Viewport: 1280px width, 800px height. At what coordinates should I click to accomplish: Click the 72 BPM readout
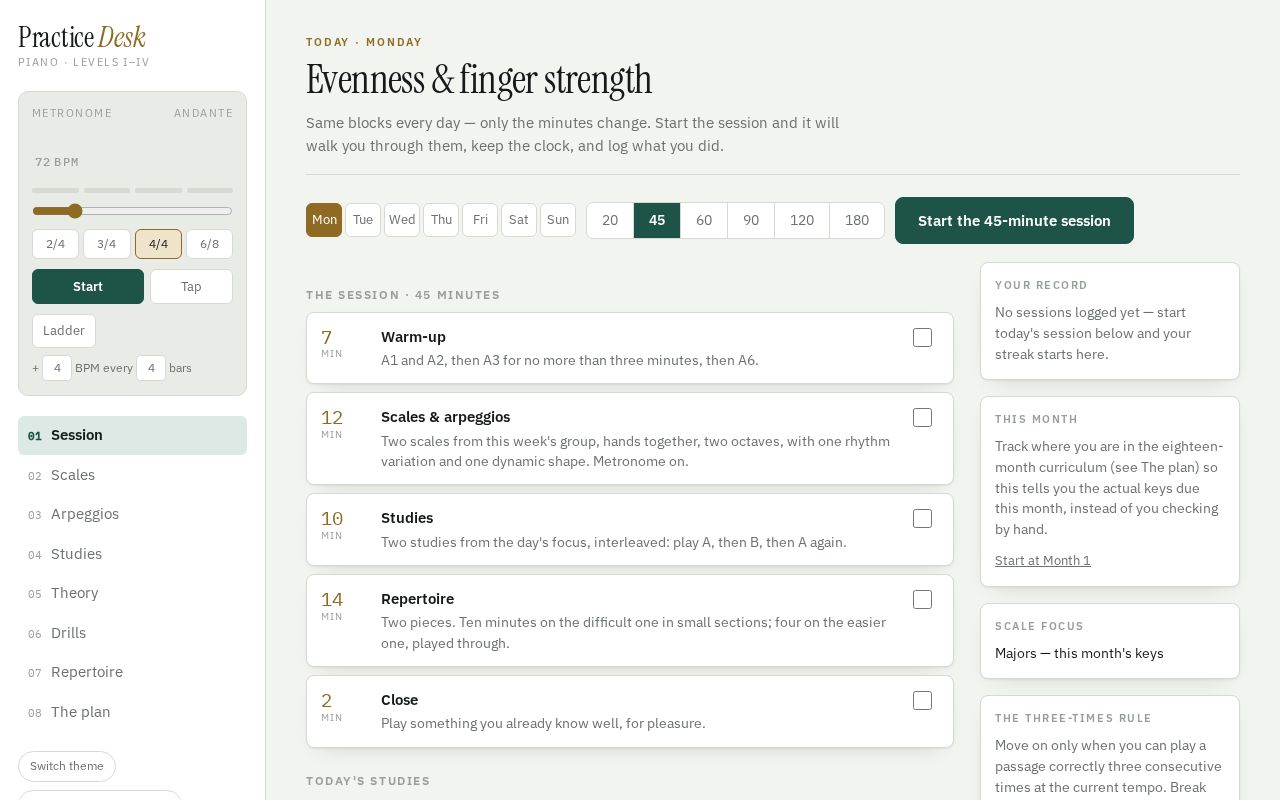[x=57, y=162]
